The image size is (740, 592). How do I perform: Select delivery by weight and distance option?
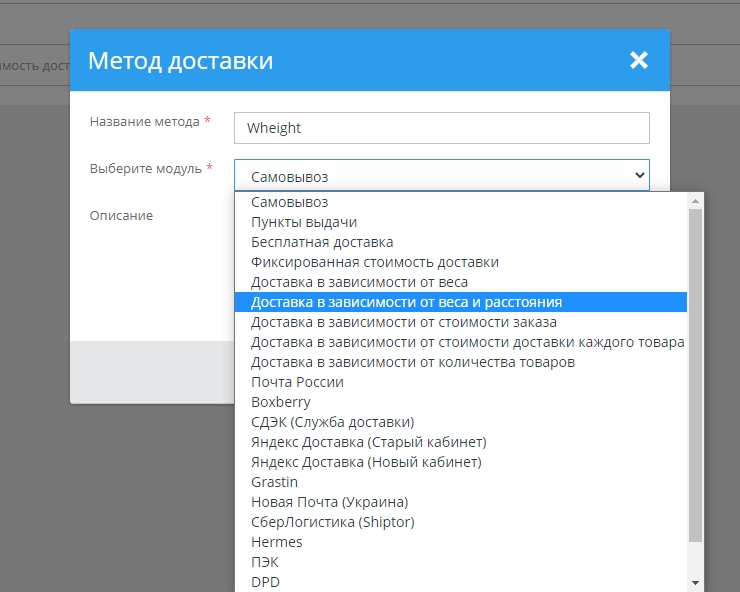tap(406, 302)
